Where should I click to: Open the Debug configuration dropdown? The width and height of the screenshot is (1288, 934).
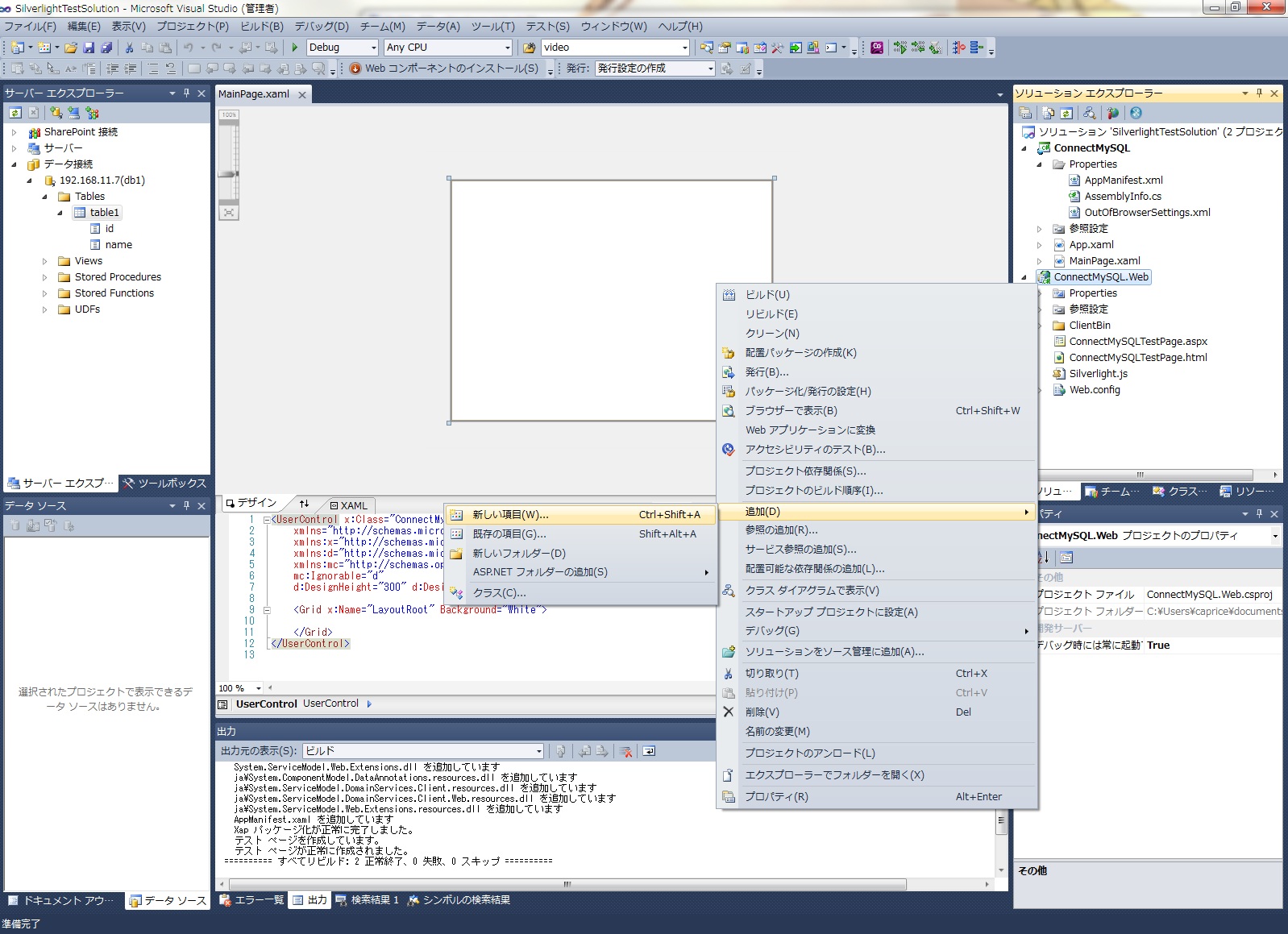(373, 48)
